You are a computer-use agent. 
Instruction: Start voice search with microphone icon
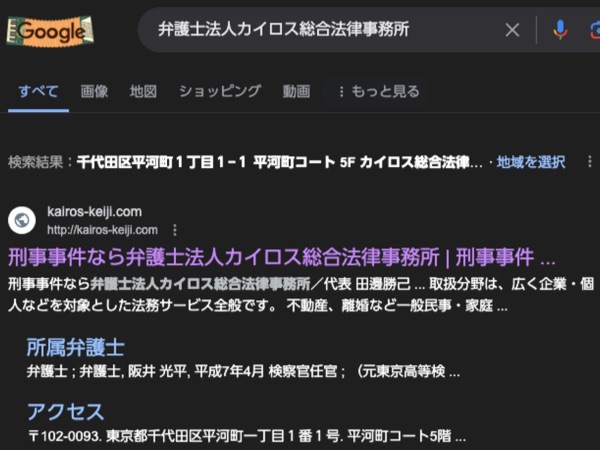click(560, 30)
